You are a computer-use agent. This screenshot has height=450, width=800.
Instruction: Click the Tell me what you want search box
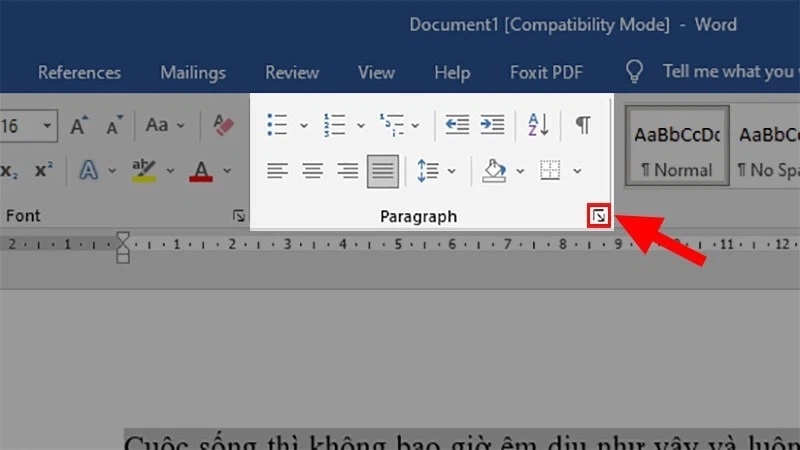point(728,71)
